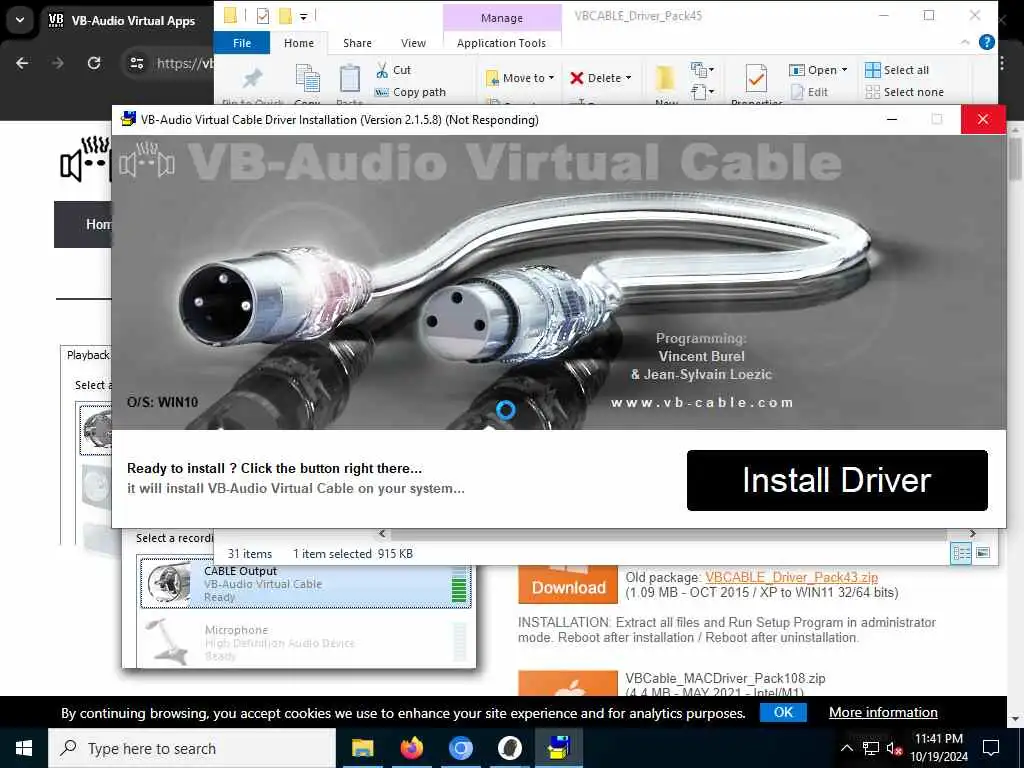The width and height of the screenshot is (1024, 768).
Task: Click the muted volume tray icon
Action: click(x=894, y=748)
